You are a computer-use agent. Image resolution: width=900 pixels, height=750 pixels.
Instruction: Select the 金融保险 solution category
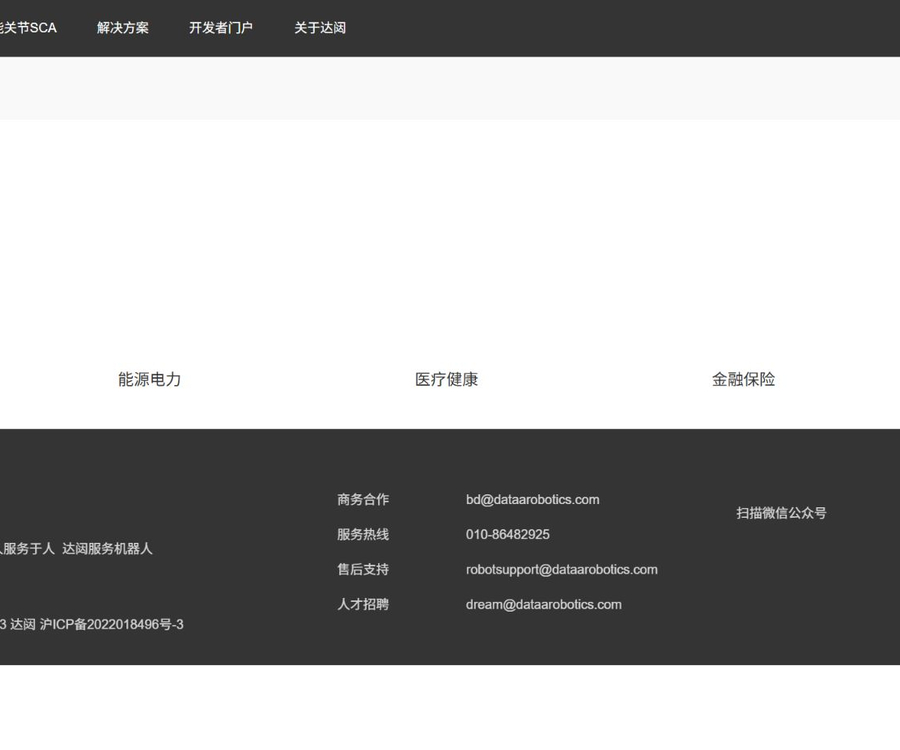tap(743, 379)
